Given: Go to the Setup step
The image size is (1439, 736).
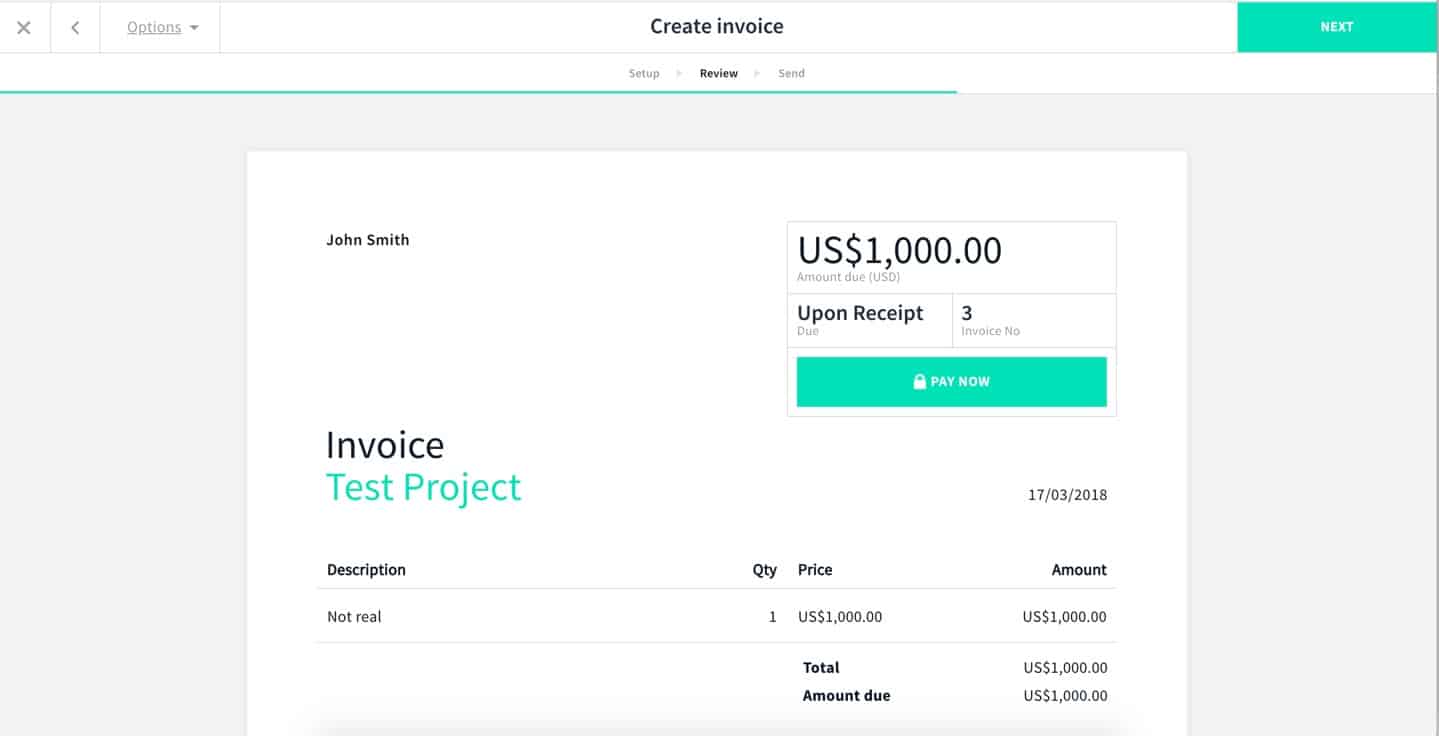Looking at the screenshot, I should (x=644, y=73).
